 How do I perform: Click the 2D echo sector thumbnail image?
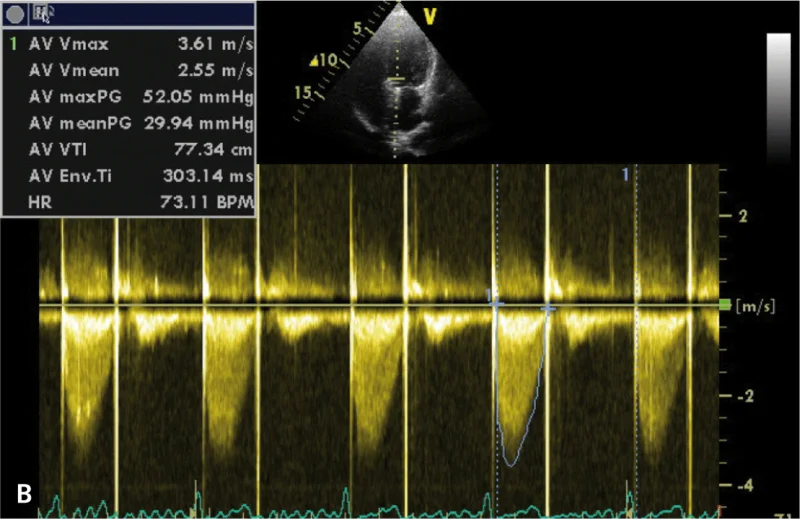point(398,82)
